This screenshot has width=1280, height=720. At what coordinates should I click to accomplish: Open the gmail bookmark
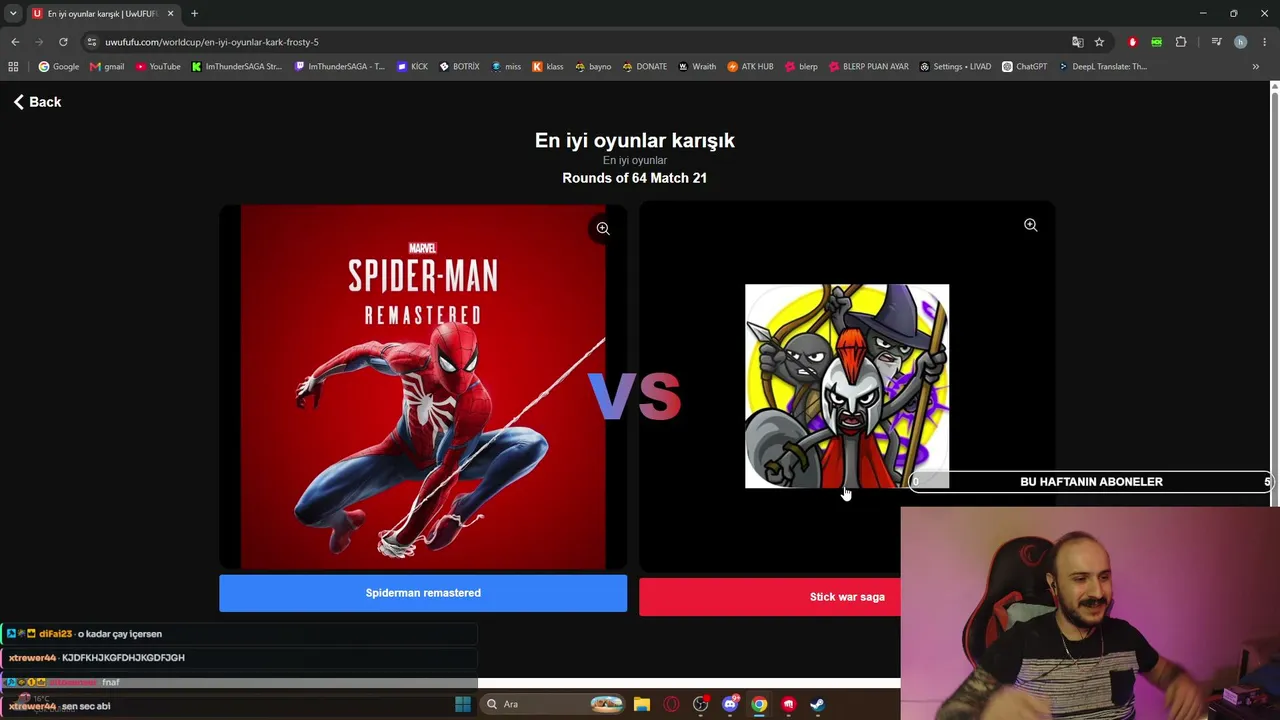(107, 67)
